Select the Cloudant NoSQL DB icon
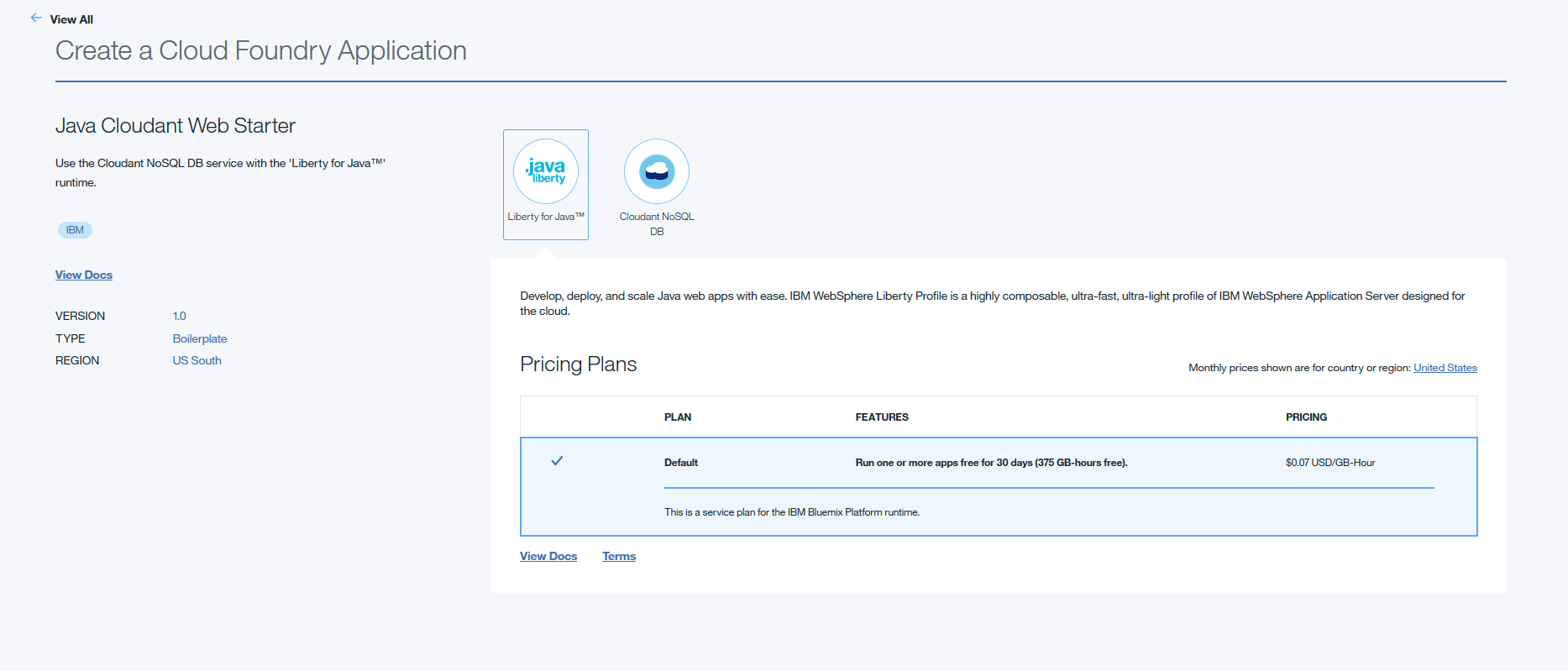The width and height of the screenshot is (1568, 671). coord(657,171)
